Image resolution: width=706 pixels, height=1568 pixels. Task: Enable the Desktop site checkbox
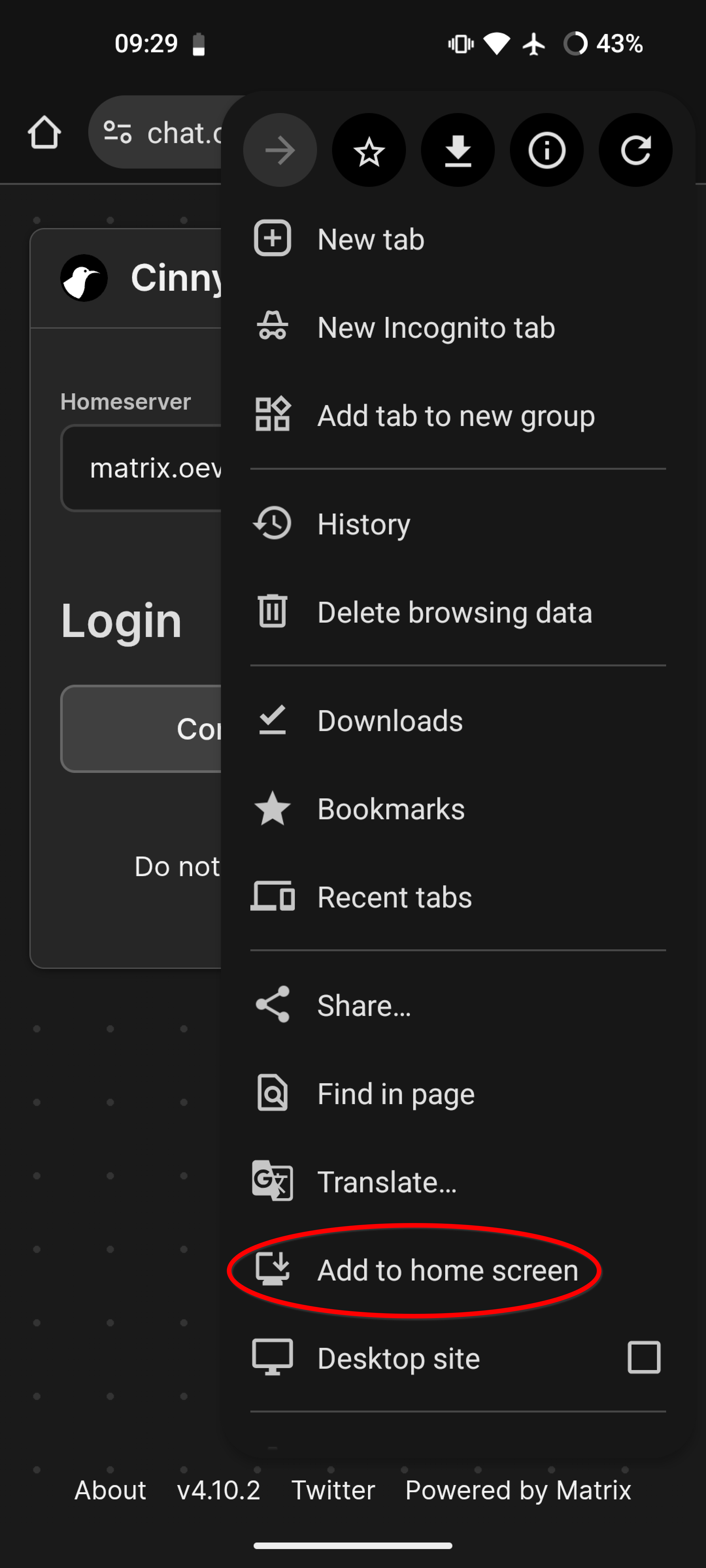coord(643,1358)
